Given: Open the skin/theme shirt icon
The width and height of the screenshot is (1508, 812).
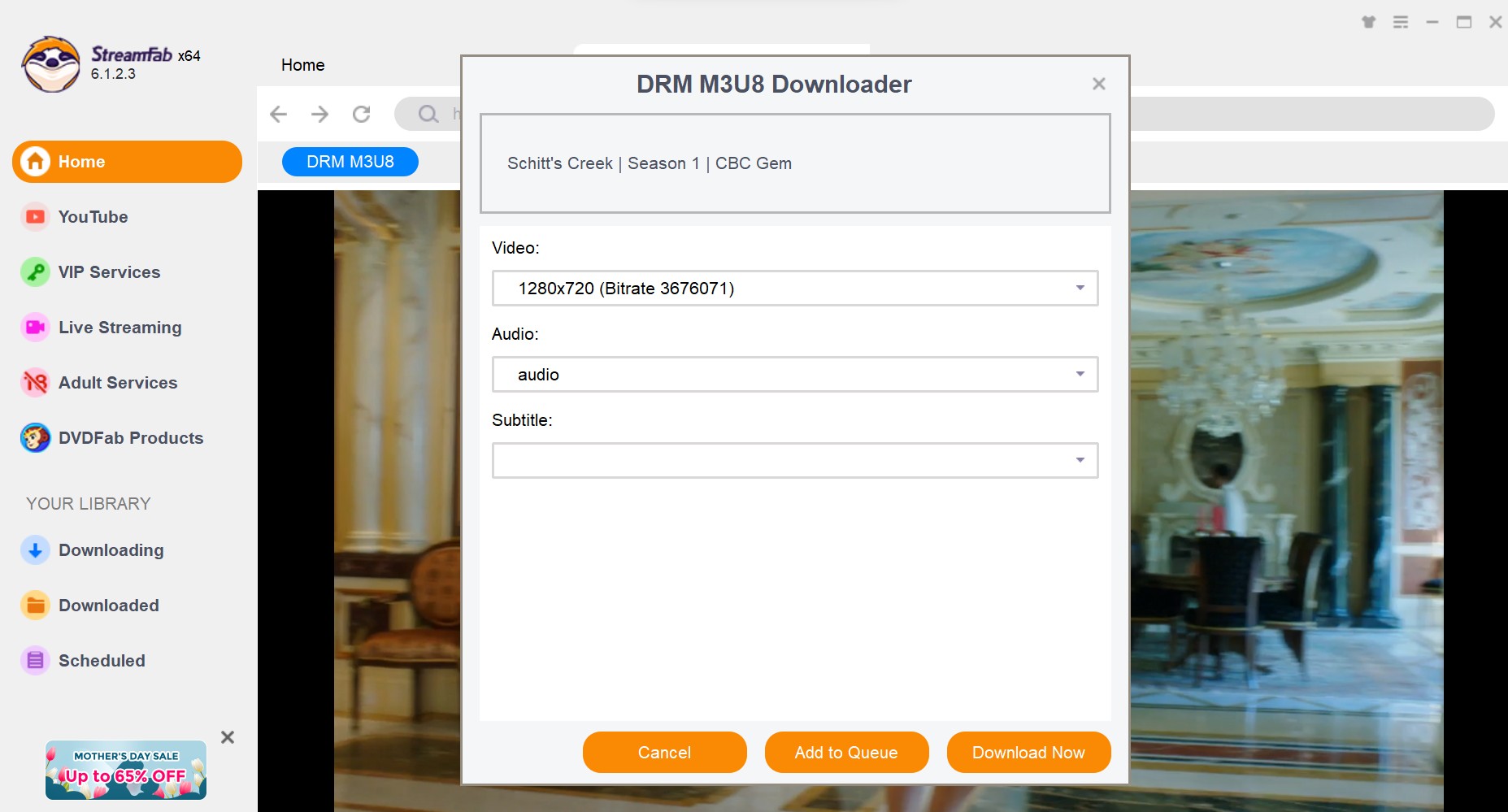Looking at the screenshot, I should pyautogui.click(x=1369, y=22).
